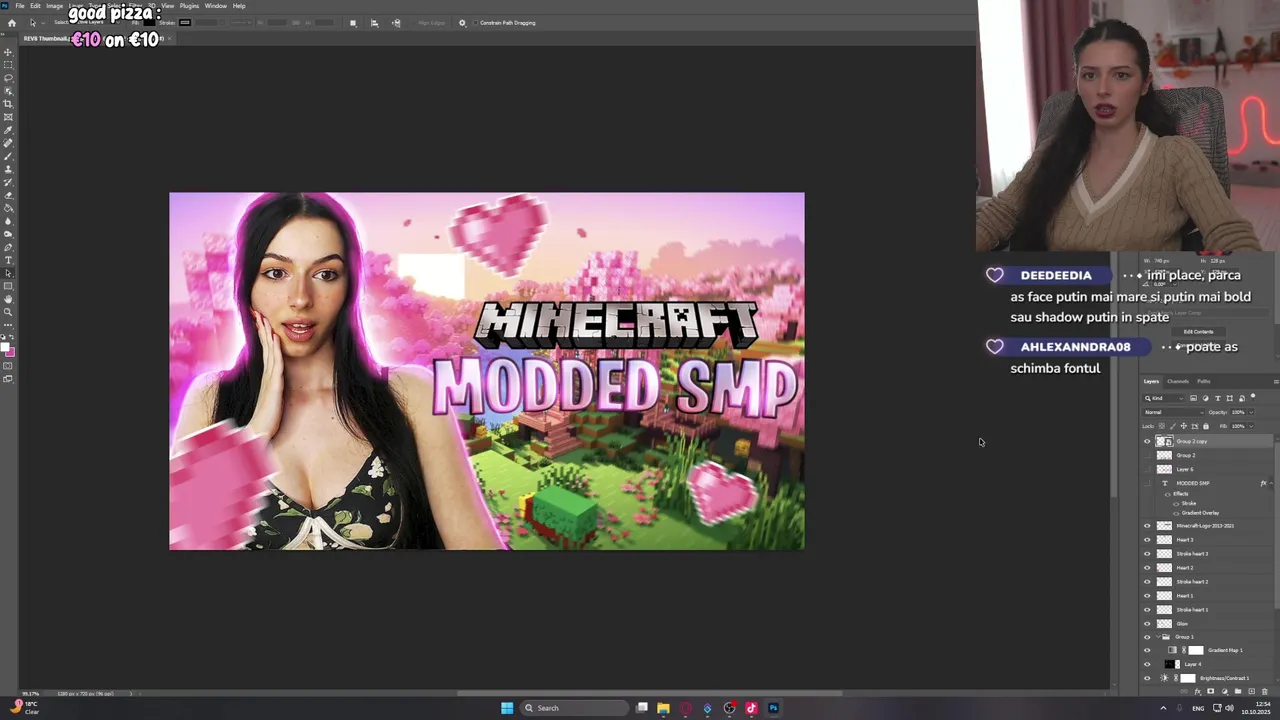Collapse effects on MODDED SMP layer
Image resolution: width=1280 pixels, height=720 pixels.
[1271, 483]
